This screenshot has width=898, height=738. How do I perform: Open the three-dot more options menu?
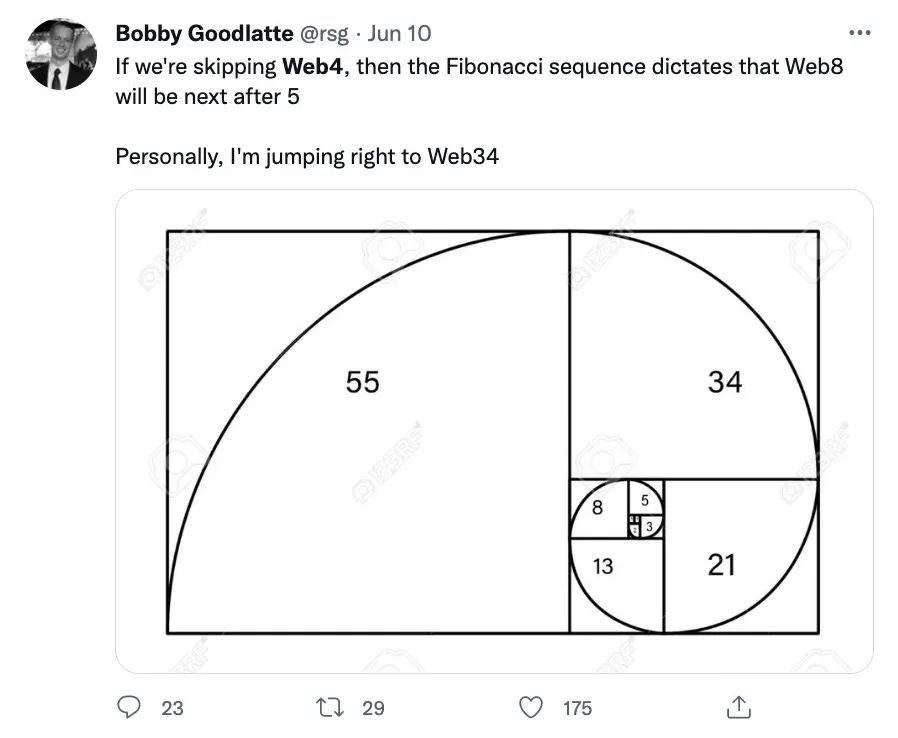pos(858,32)
